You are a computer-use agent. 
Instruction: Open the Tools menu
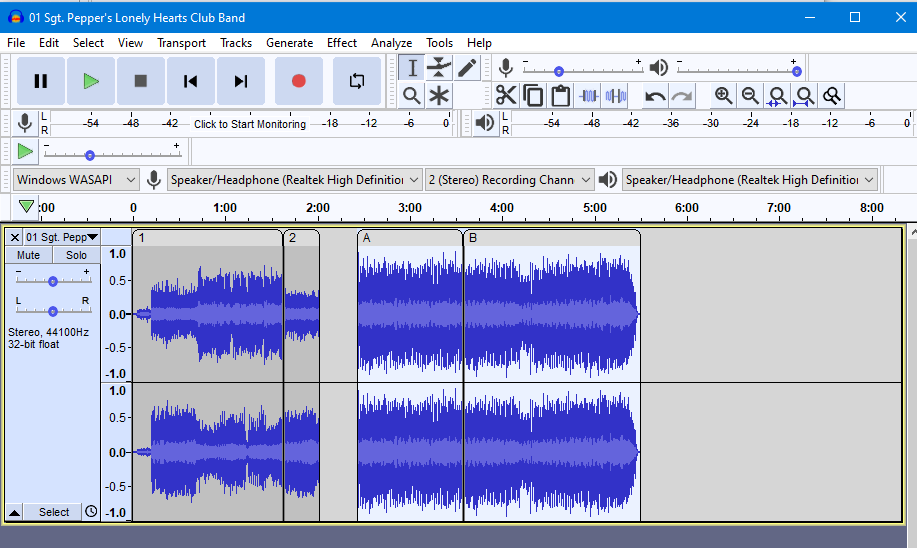(x=439, y=43)
